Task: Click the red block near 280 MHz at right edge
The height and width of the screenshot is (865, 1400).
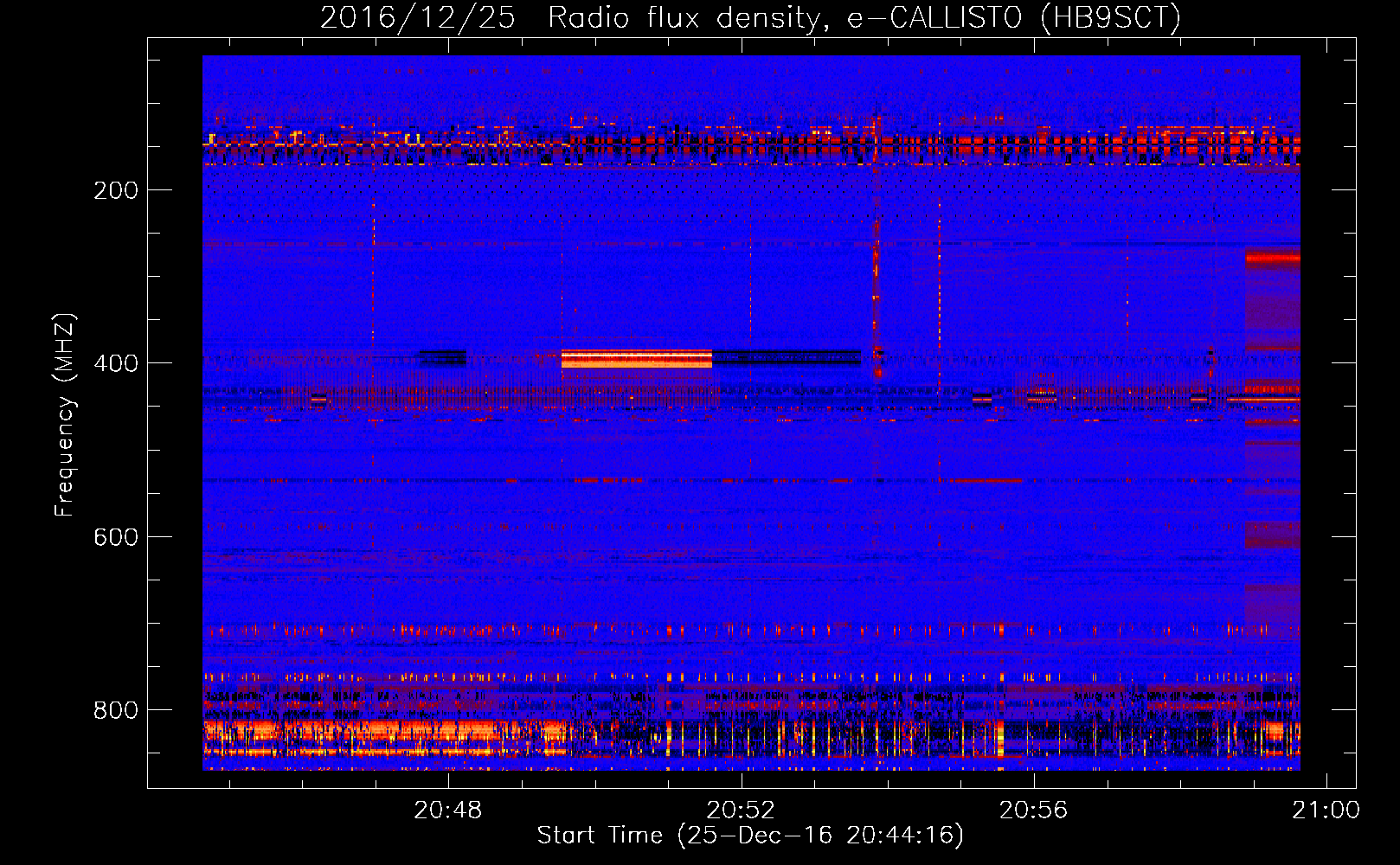Action: [x=1273, y=257]
